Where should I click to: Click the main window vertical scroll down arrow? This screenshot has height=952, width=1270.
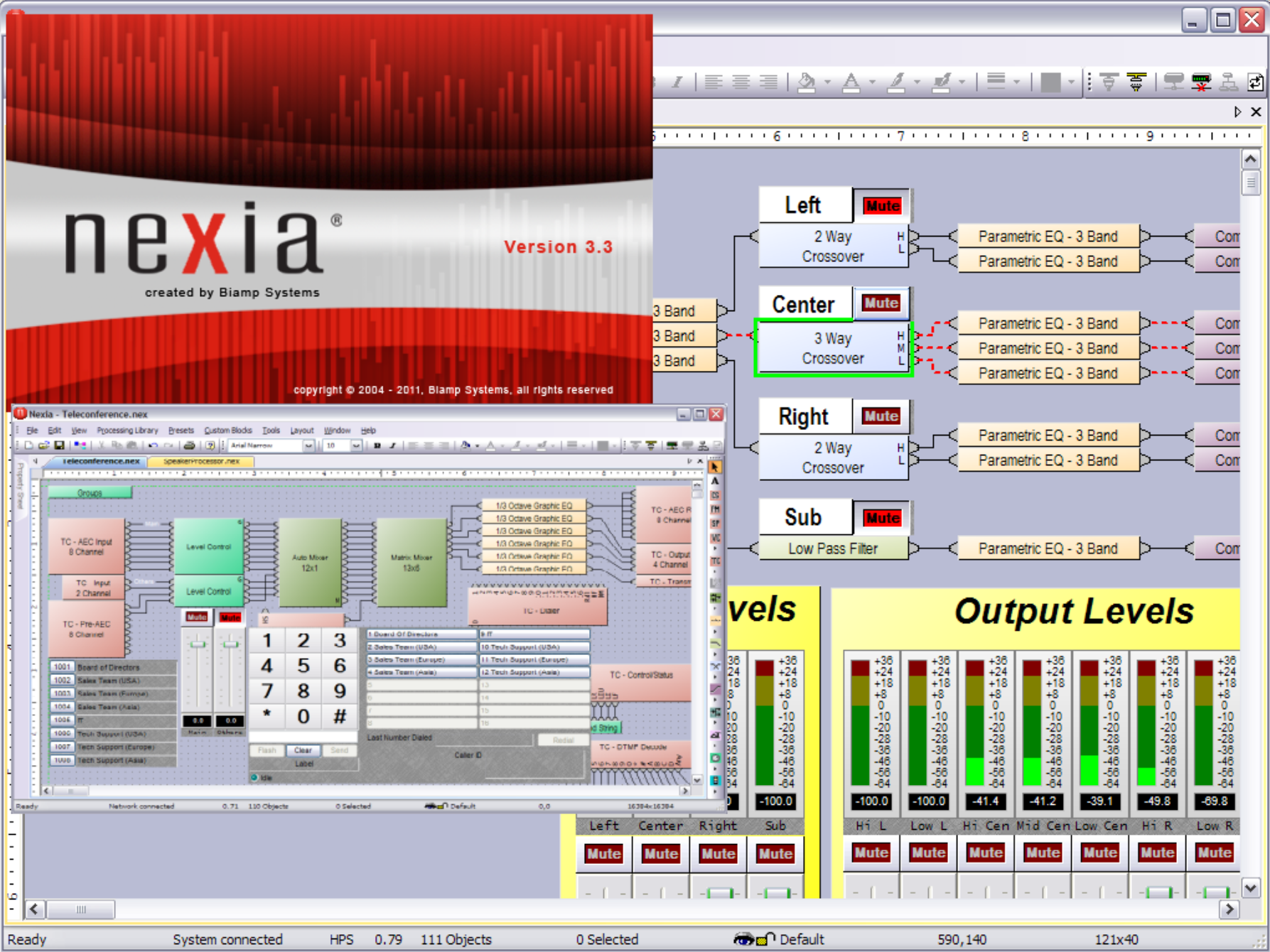(1251, 888)
